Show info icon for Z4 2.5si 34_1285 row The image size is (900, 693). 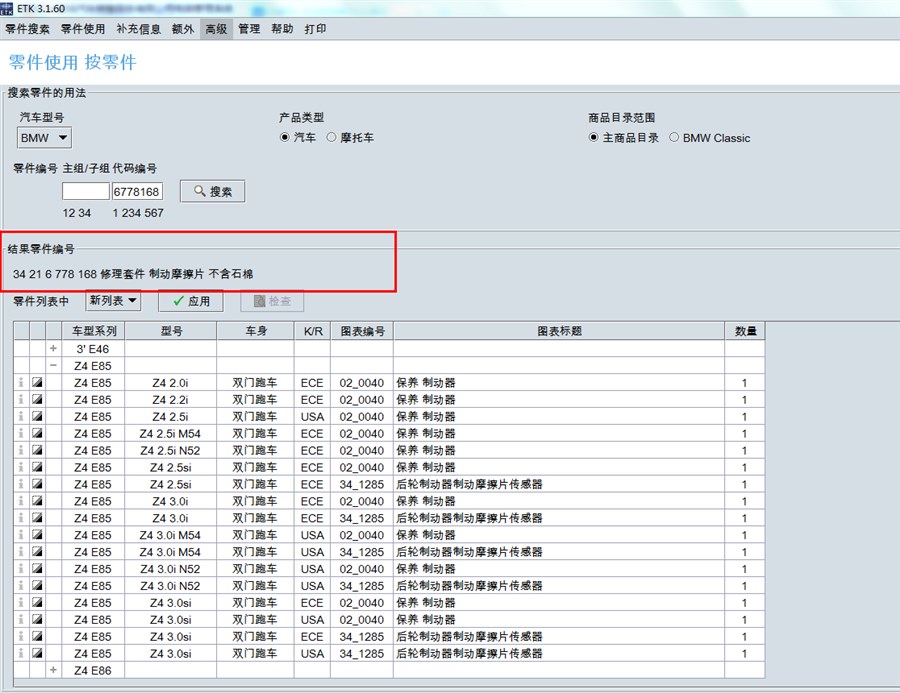click(x=21, y=484)
